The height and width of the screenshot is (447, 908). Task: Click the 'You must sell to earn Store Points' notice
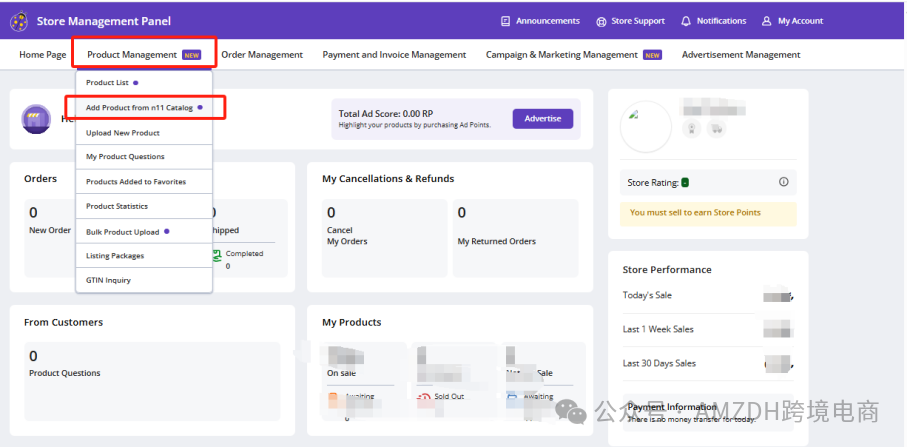click(x=708, y=214)
